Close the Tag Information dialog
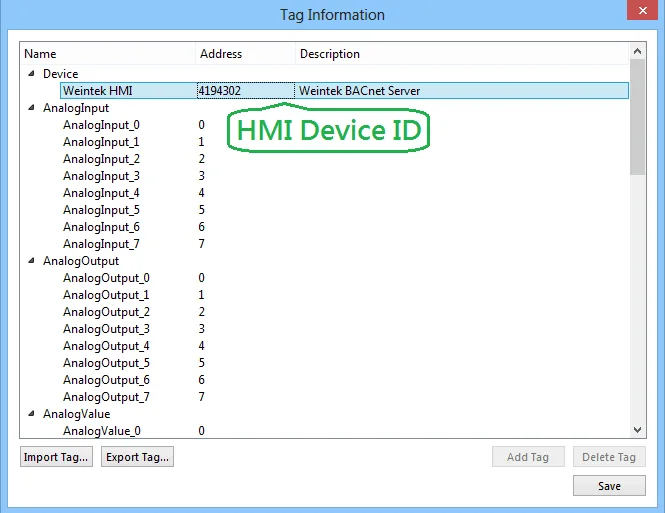Image resolution: width=665 pixels, height=513 pixels. (x=643, y=10)
